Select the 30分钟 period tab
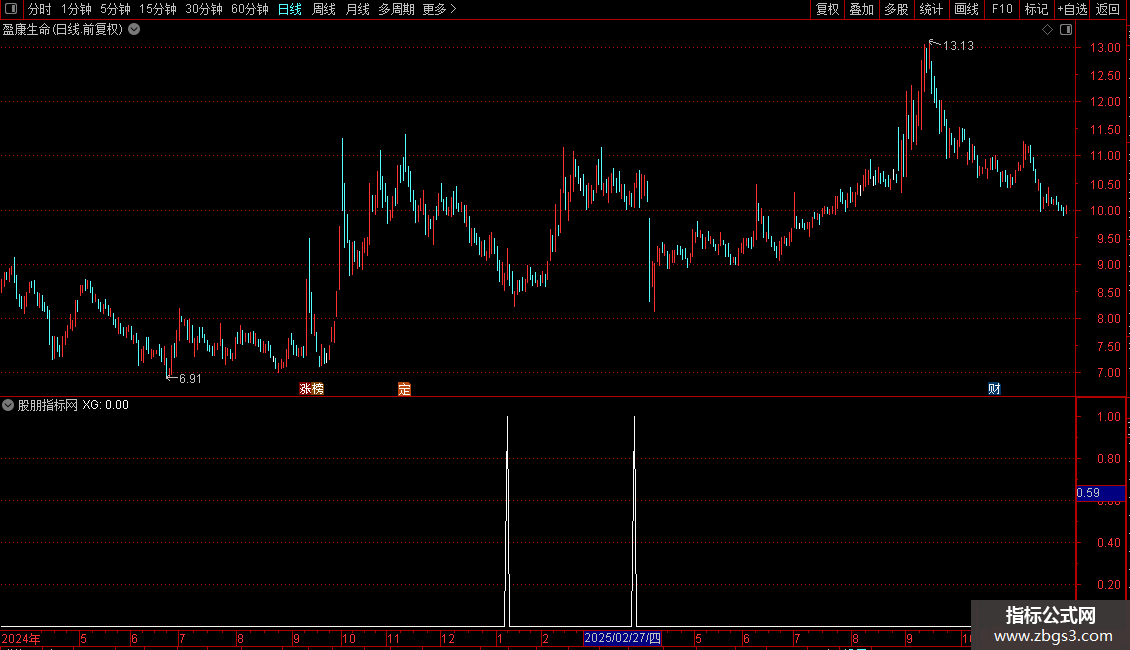Screen dimensions: 1130x650 click(204, 9)
